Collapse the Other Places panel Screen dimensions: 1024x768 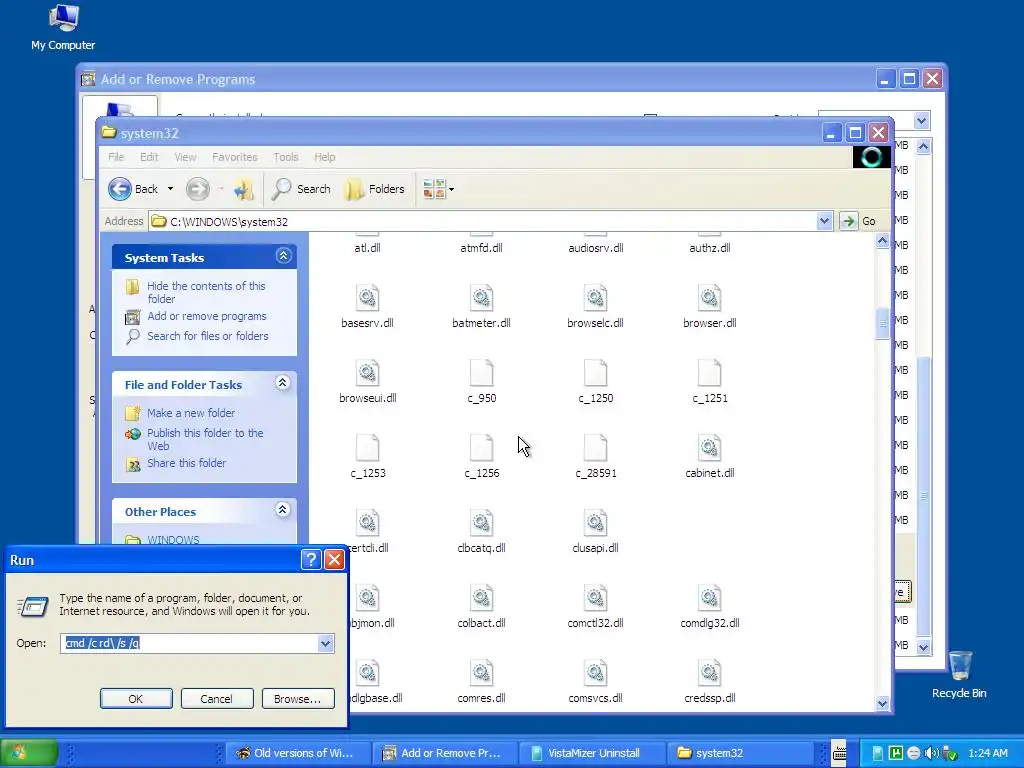tap(283, 509)
